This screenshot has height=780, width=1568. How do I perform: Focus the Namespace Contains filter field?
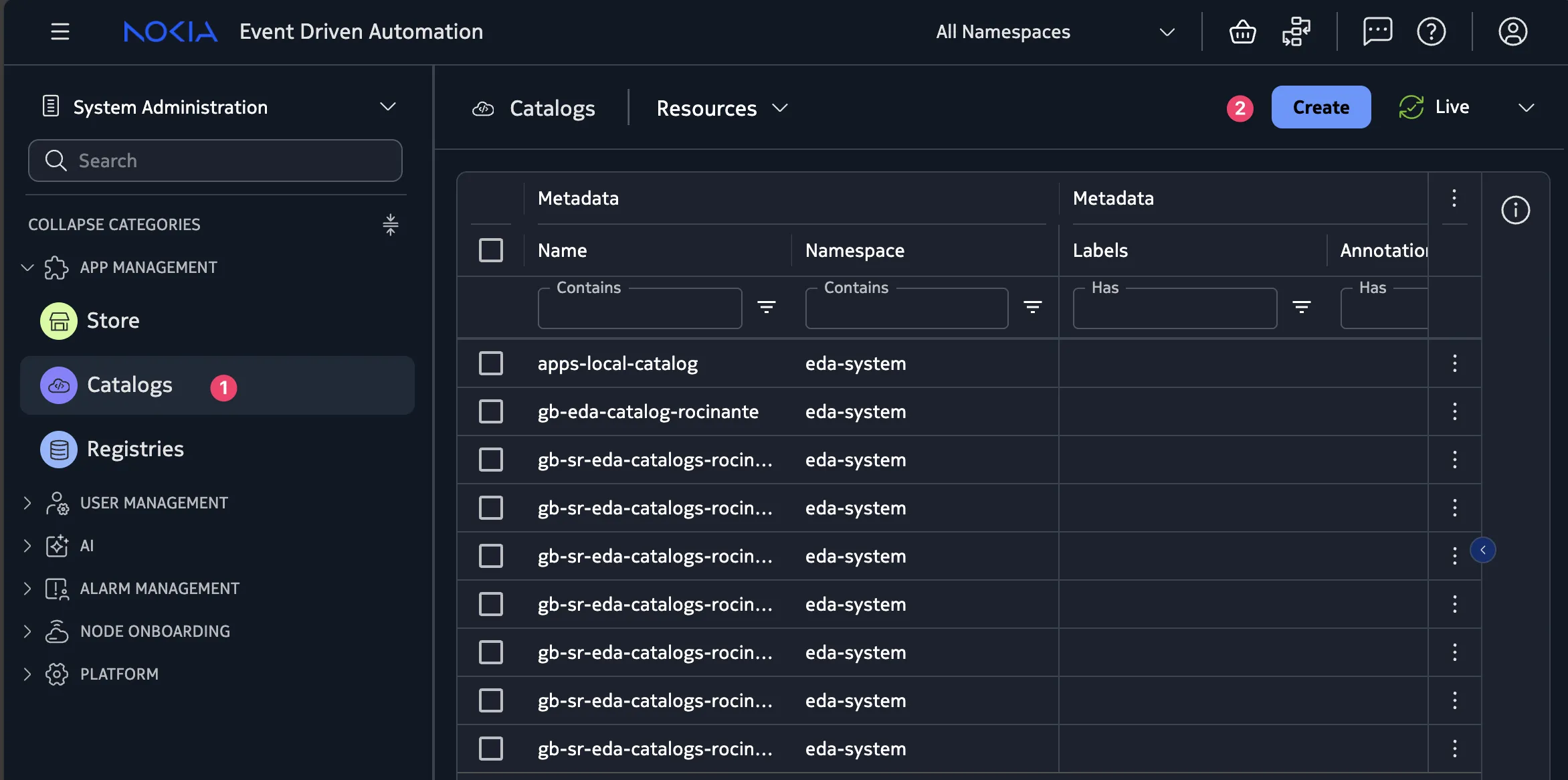(906, 308)
